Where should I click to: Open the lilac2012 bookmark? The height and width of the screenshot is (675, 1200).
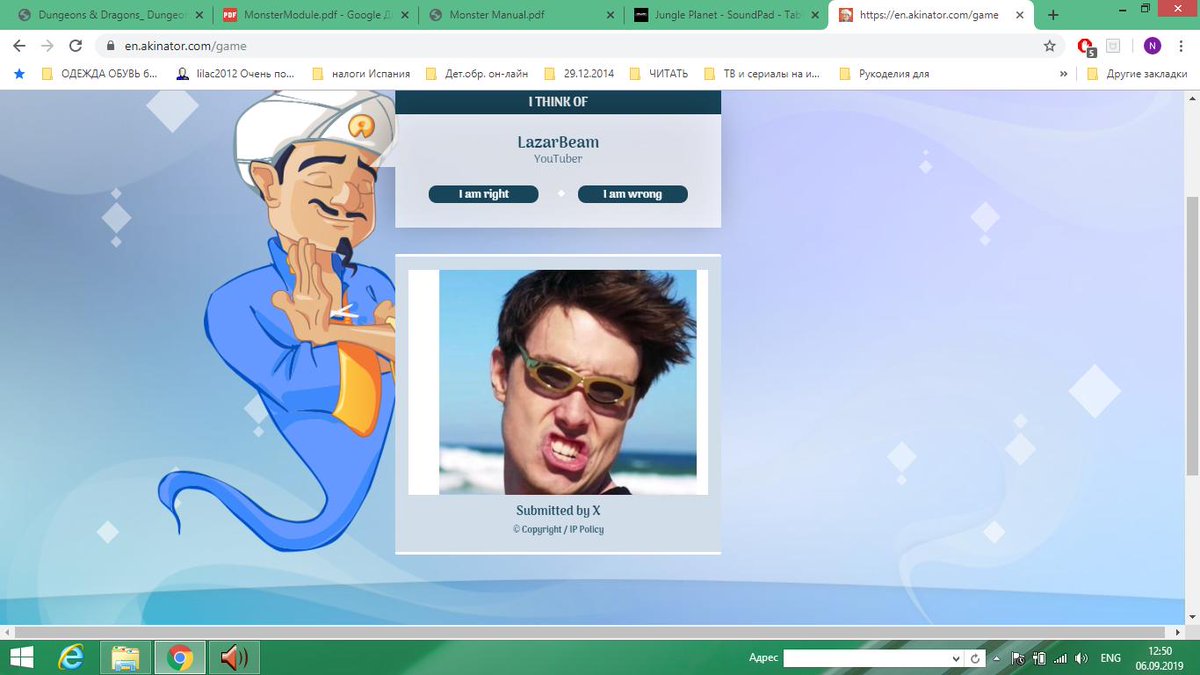point(236,73)
